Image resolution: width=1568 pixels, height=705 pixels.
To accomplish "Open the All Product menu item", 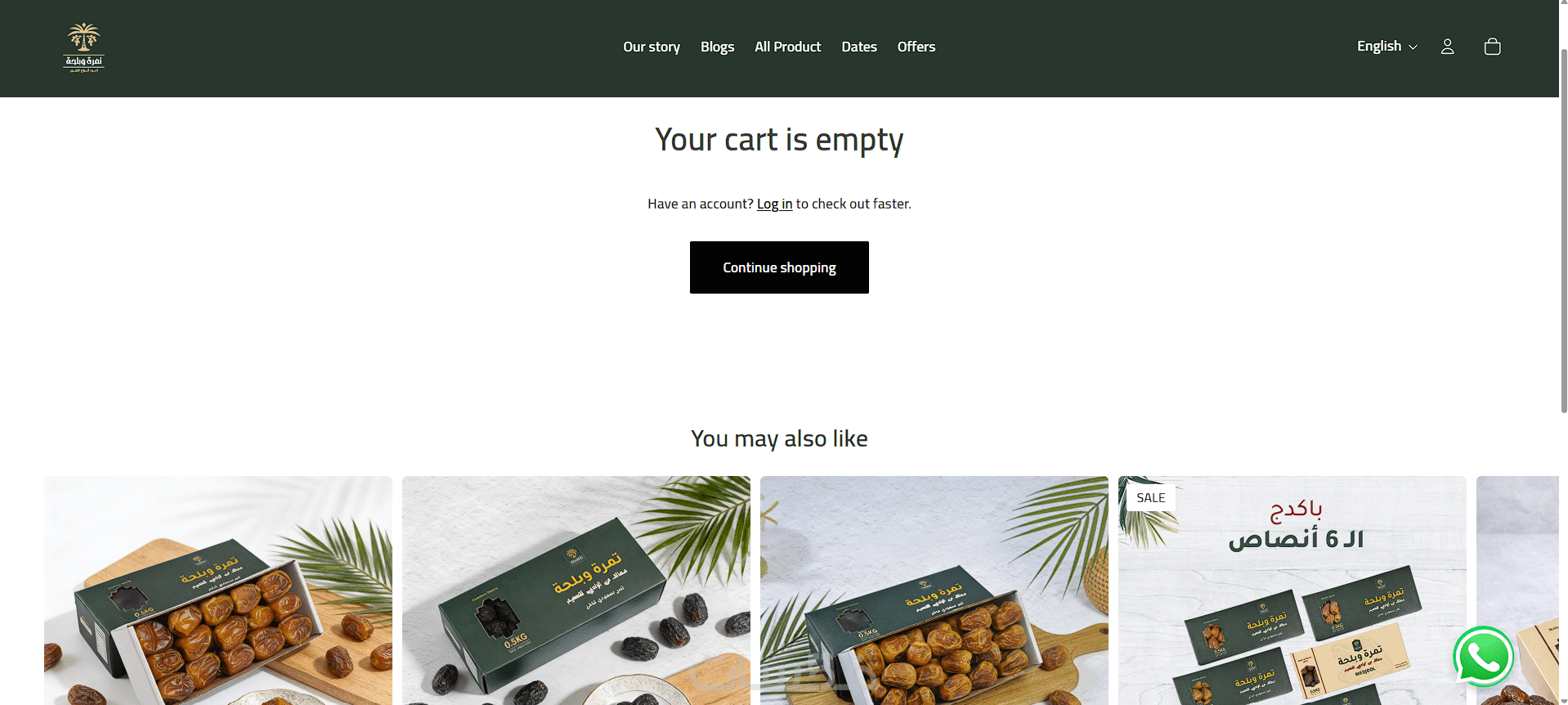I will pyautogui.click(x=787, y=47).
